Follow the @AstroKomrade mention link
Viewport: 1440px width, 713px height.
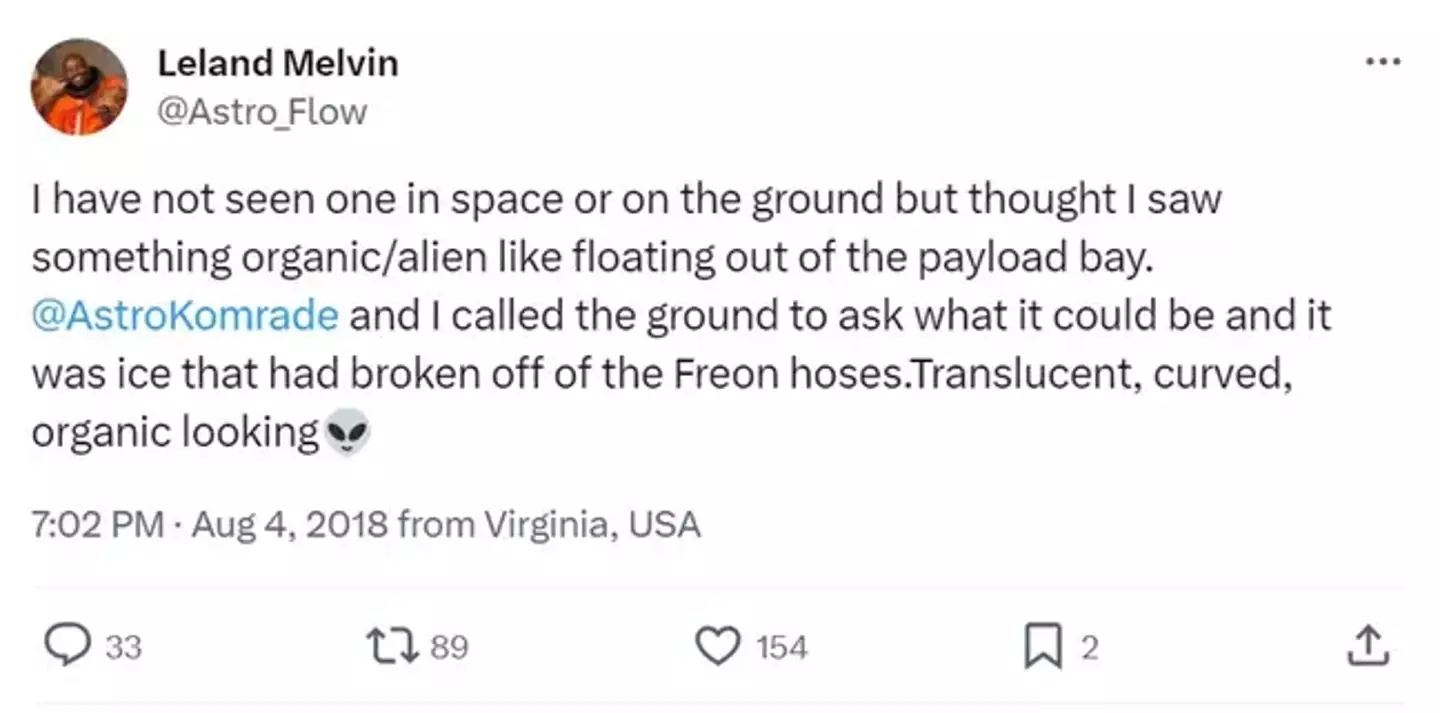[185, 316]
